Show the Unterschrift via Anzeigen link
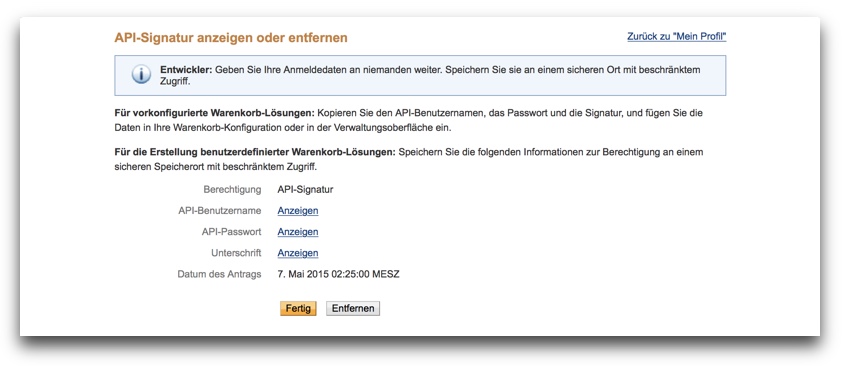 (x=298, y=253)
